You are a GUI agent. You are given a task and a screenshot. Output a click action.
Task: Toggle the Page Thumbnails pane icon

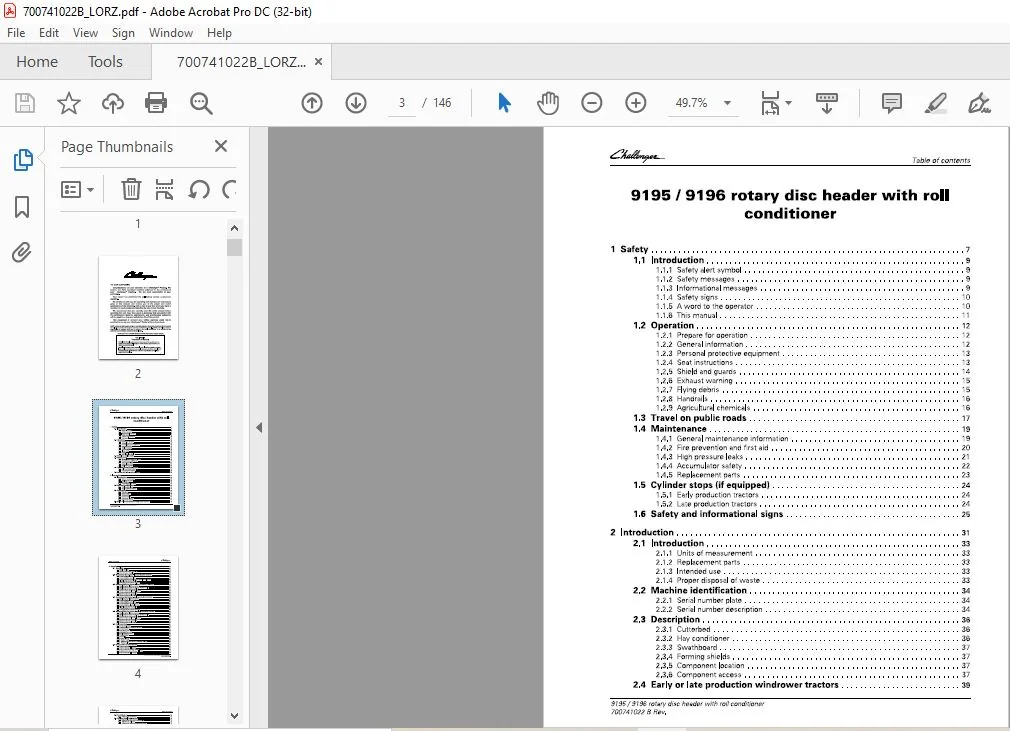pyautogui.click(x=23, y=160)
